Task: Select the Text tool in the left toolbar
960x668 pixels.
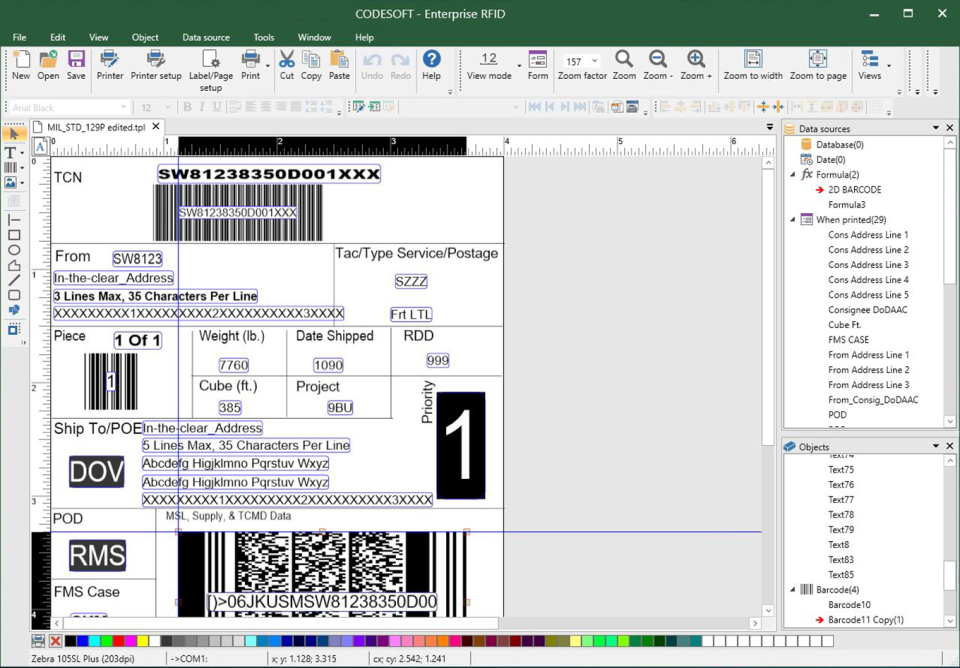Action: coord(13,153)
